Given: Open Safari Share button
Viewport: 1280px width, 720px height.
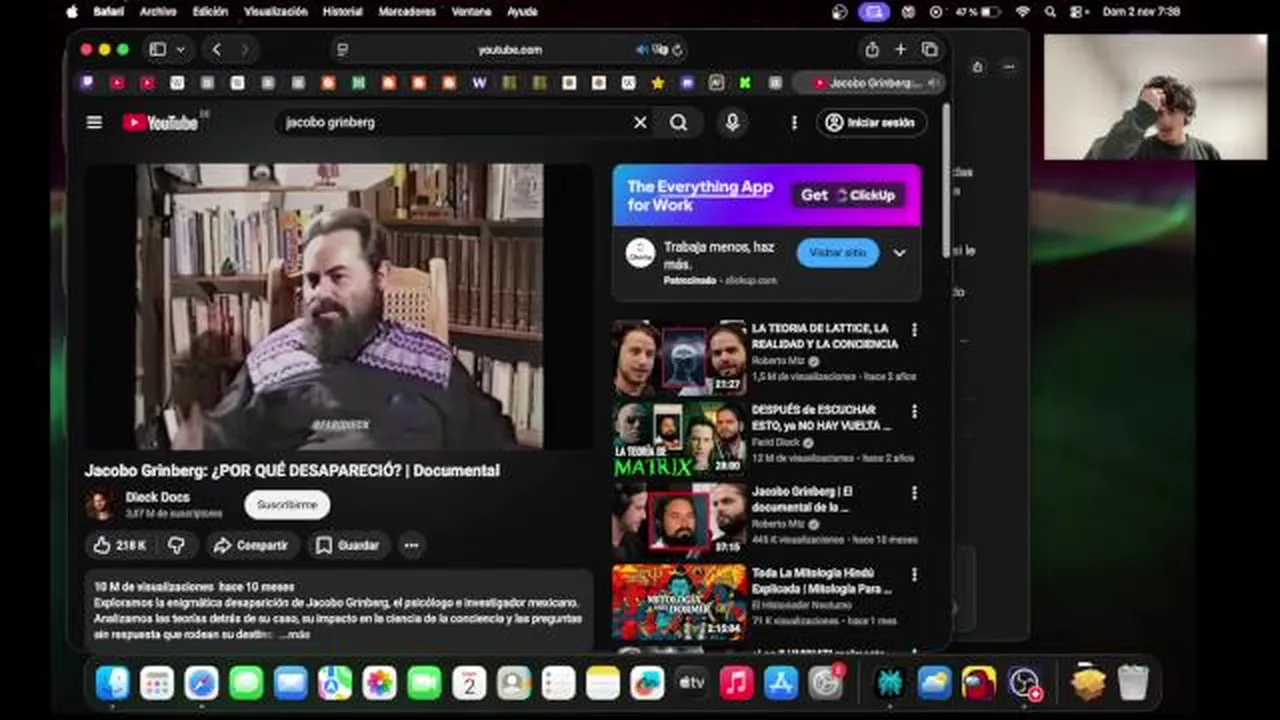Looking at the screenshot, I should 872,49.
